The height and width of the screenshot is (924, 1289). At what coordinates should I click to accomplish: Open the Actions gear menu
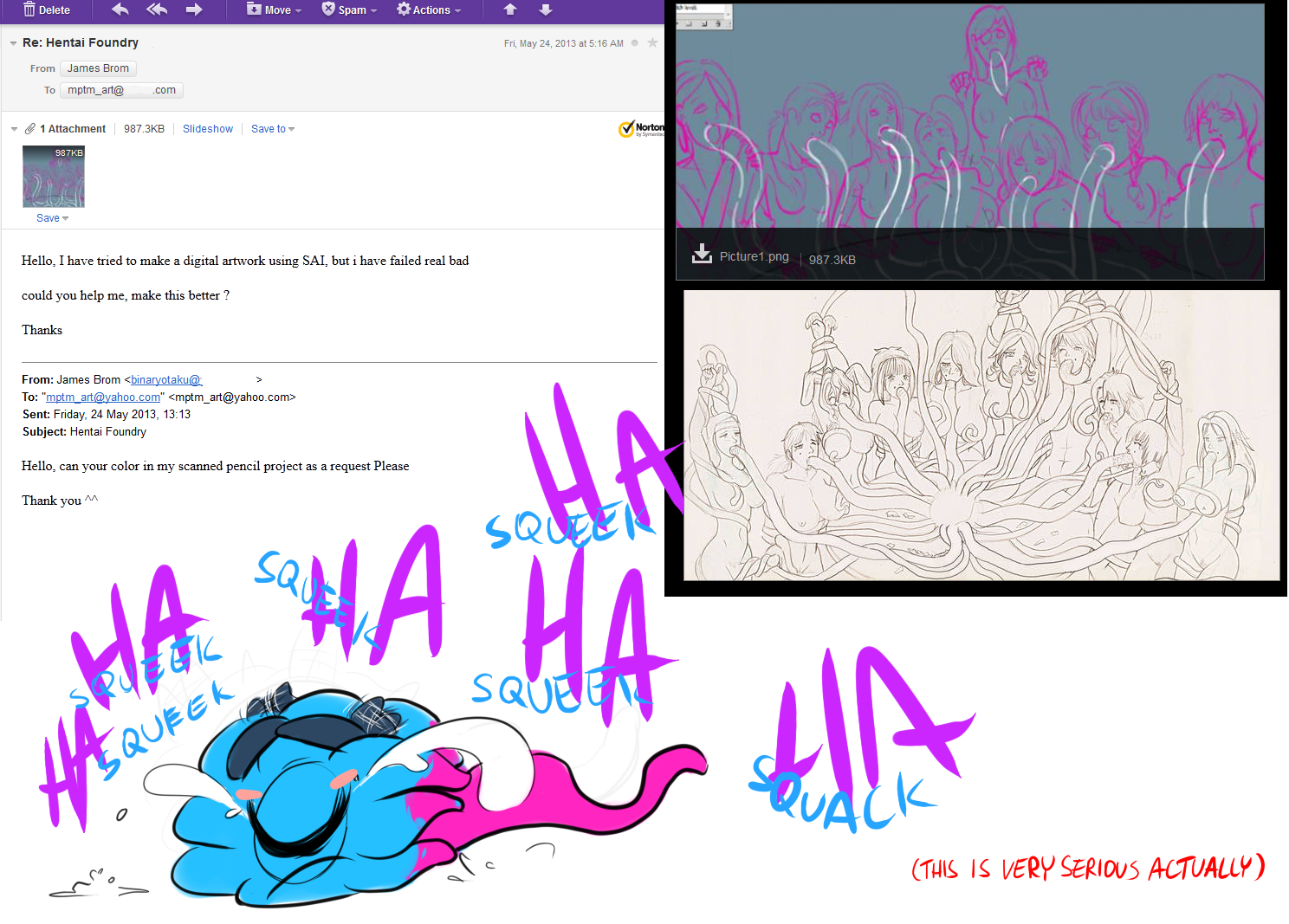click(429, 10)
